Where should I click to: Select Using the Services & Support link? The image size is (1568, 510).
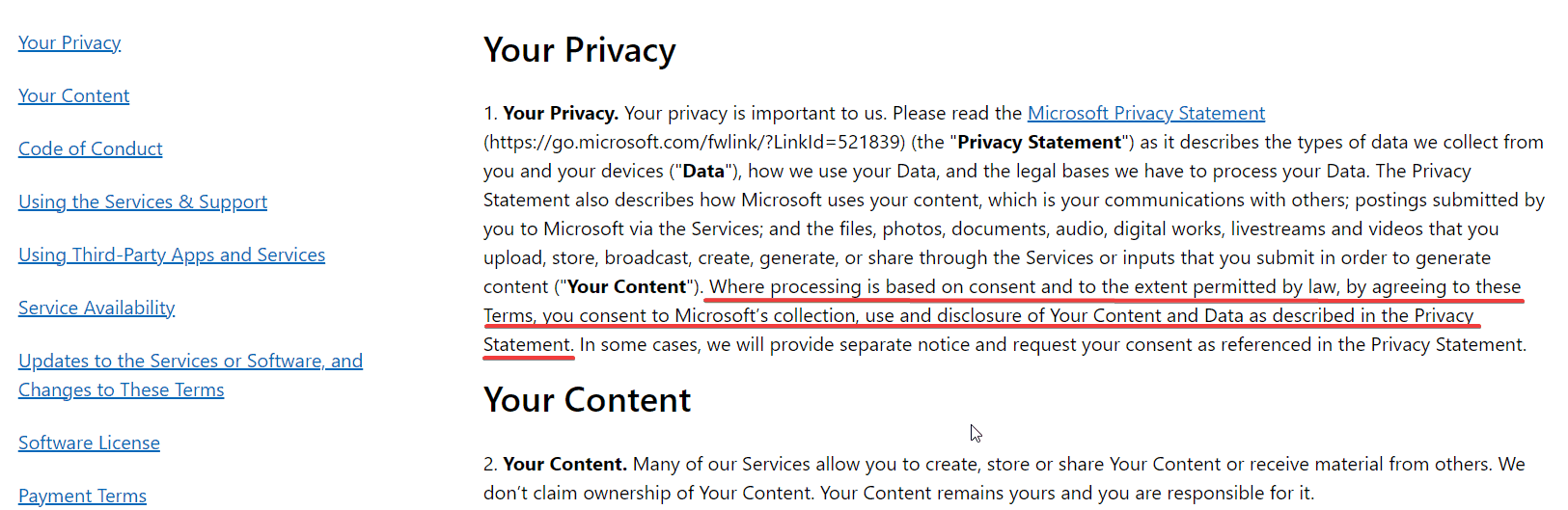(x=143, y=201)
